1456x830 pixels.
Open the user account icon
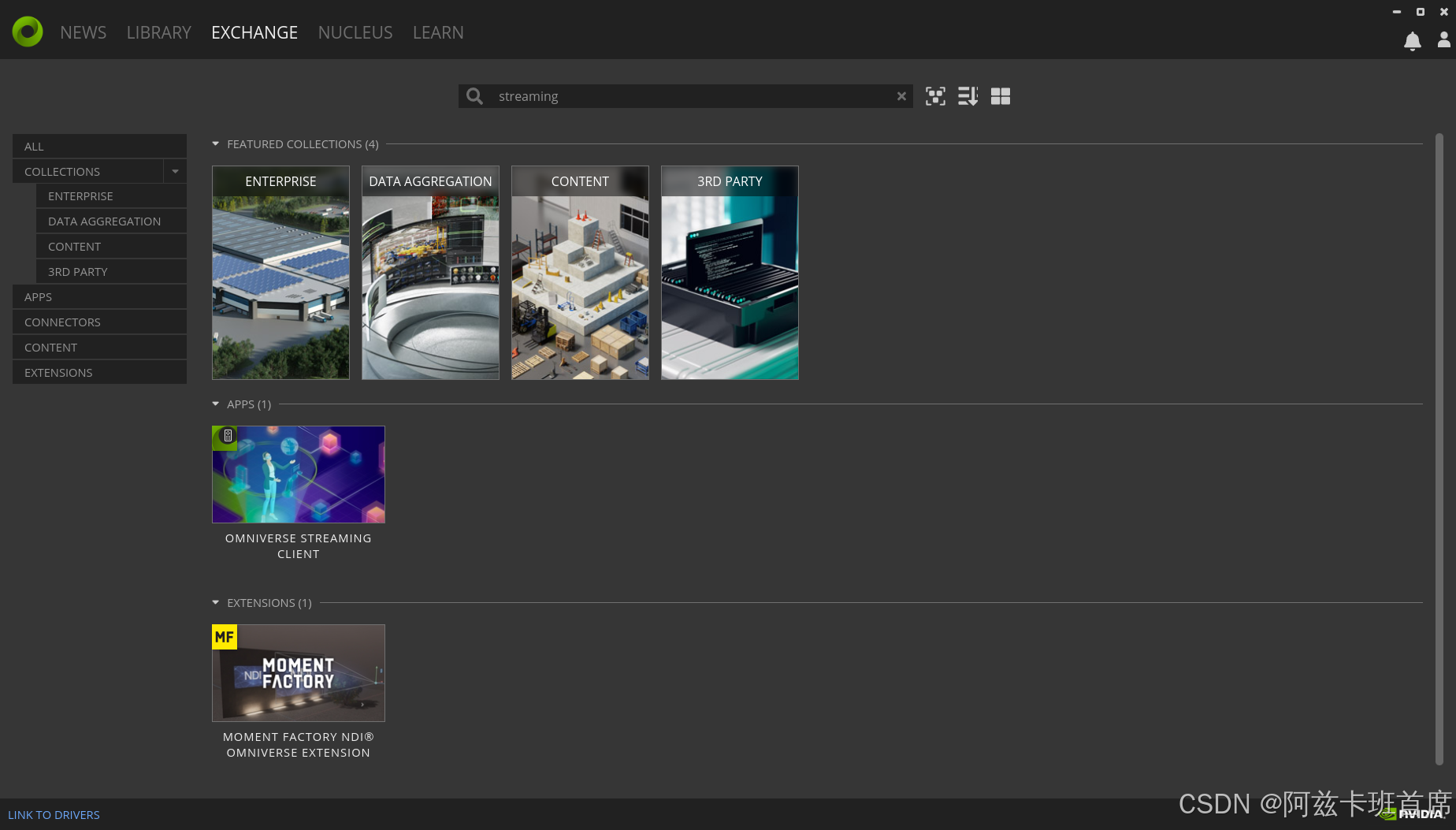coord(1443,40)
